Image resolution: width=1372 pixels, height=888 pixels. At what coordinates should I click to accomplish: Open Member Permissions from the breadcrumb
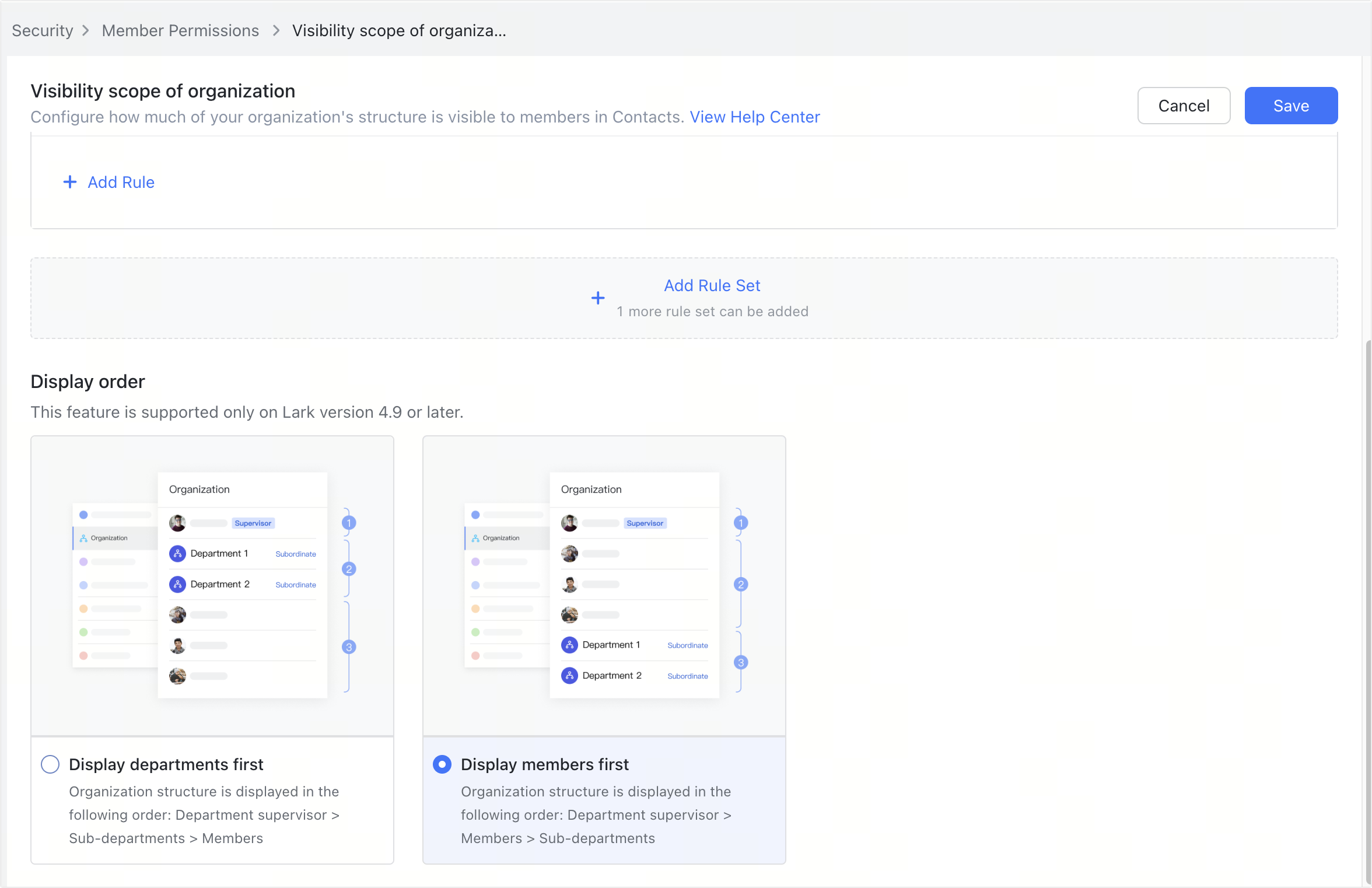click(180, 30)
